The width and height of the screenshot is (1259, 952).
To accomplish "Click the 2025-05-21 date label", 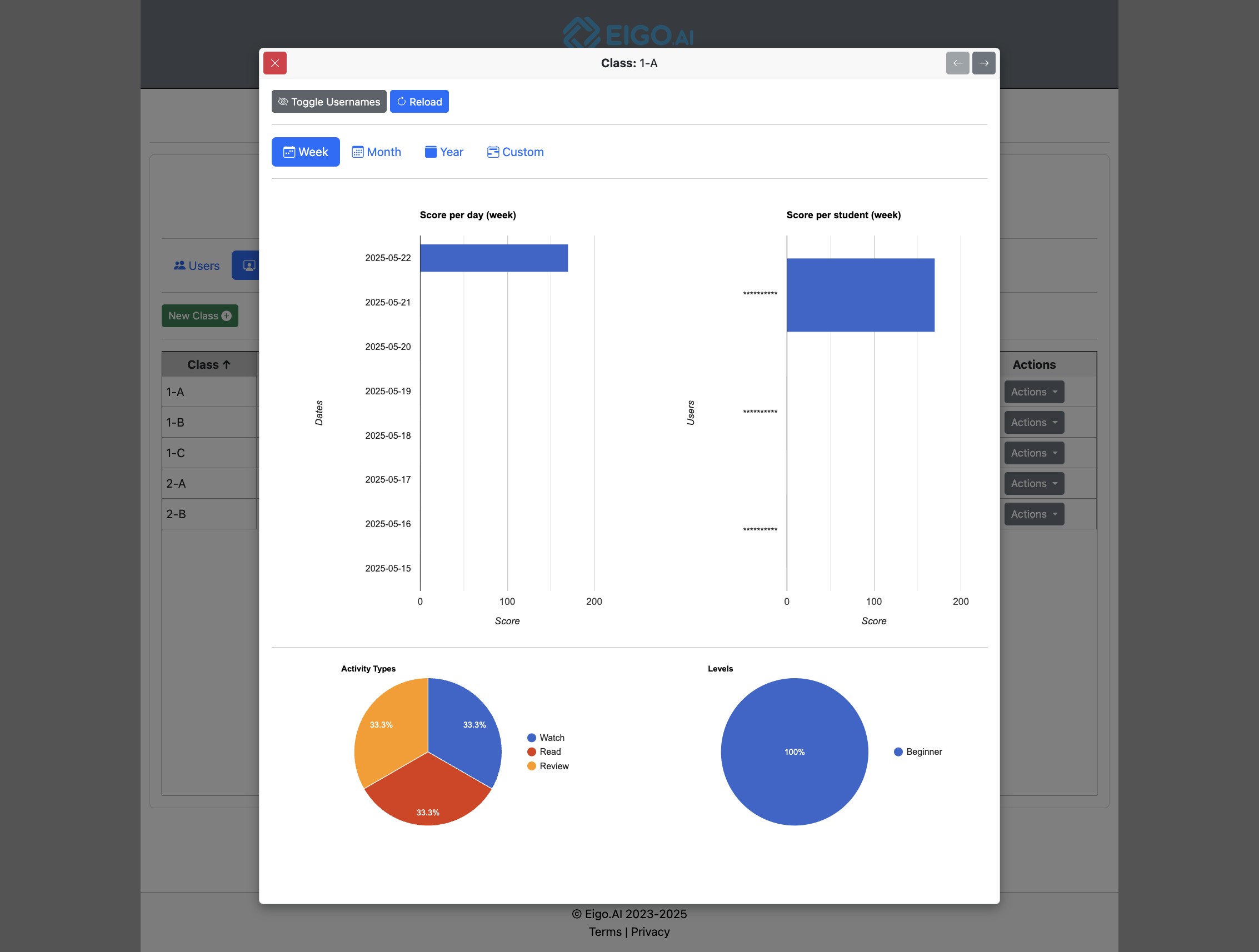I will point(388,303).
